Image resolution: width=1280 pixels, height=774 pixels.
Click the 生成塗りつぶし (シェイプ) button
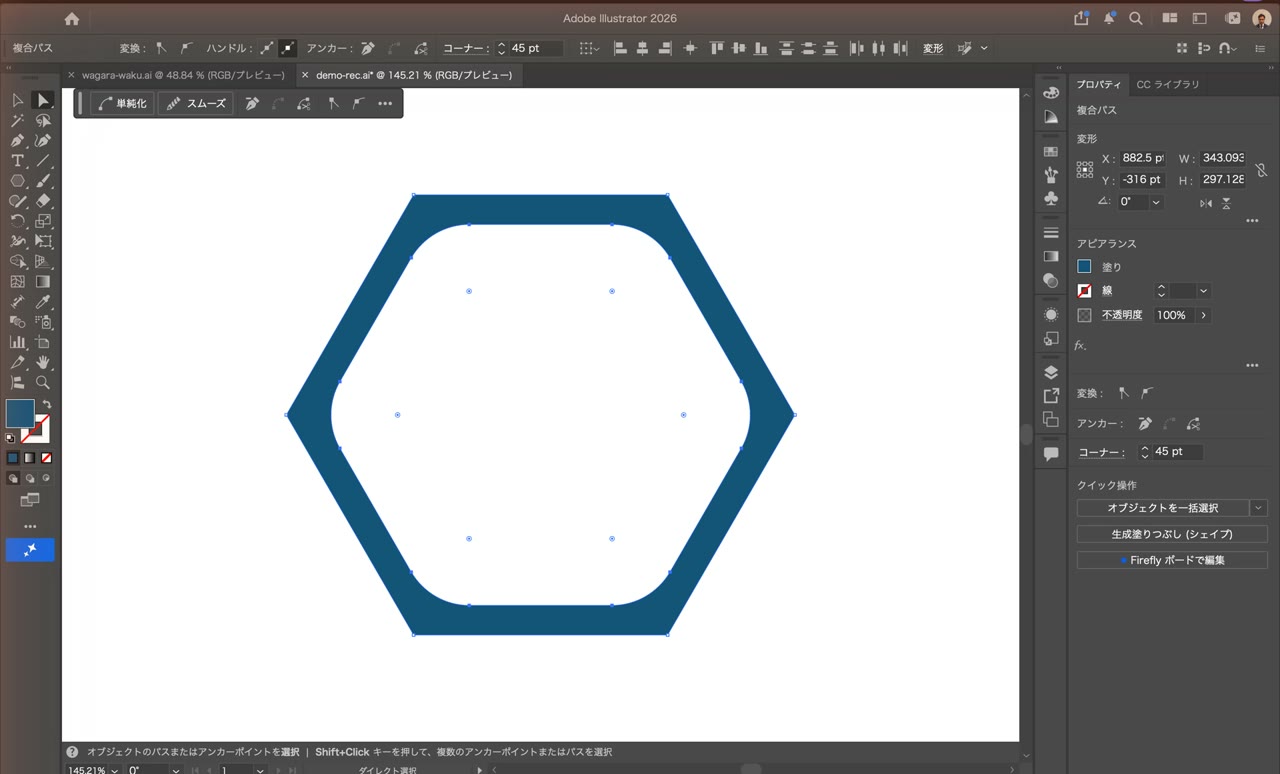coord(1172,534)
